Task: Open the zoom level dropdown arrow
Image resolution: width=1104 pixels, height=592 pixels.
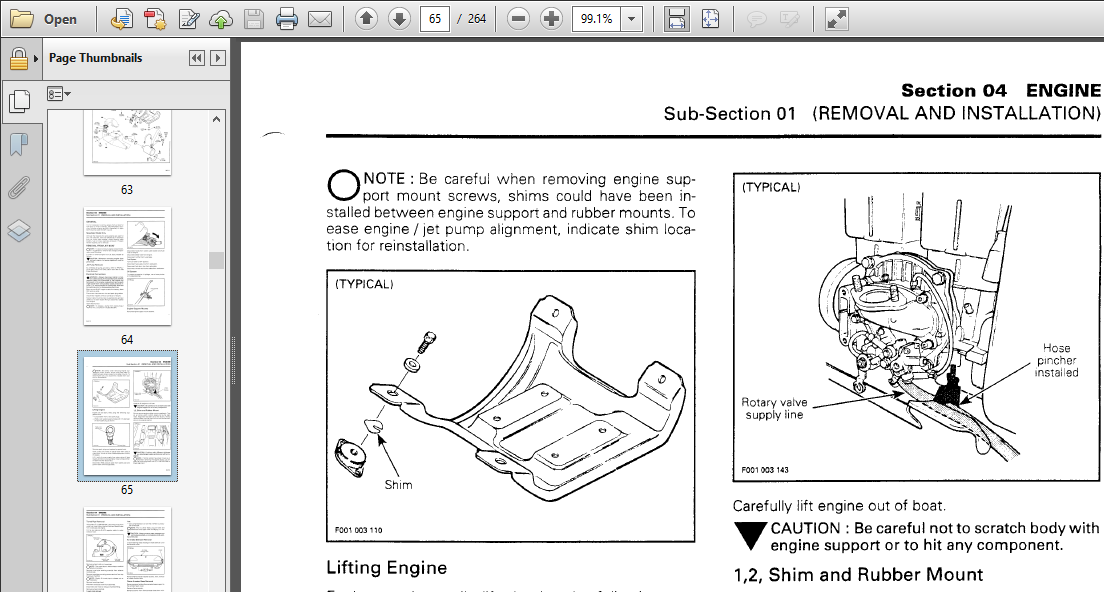Action: (x=632, y=19)
